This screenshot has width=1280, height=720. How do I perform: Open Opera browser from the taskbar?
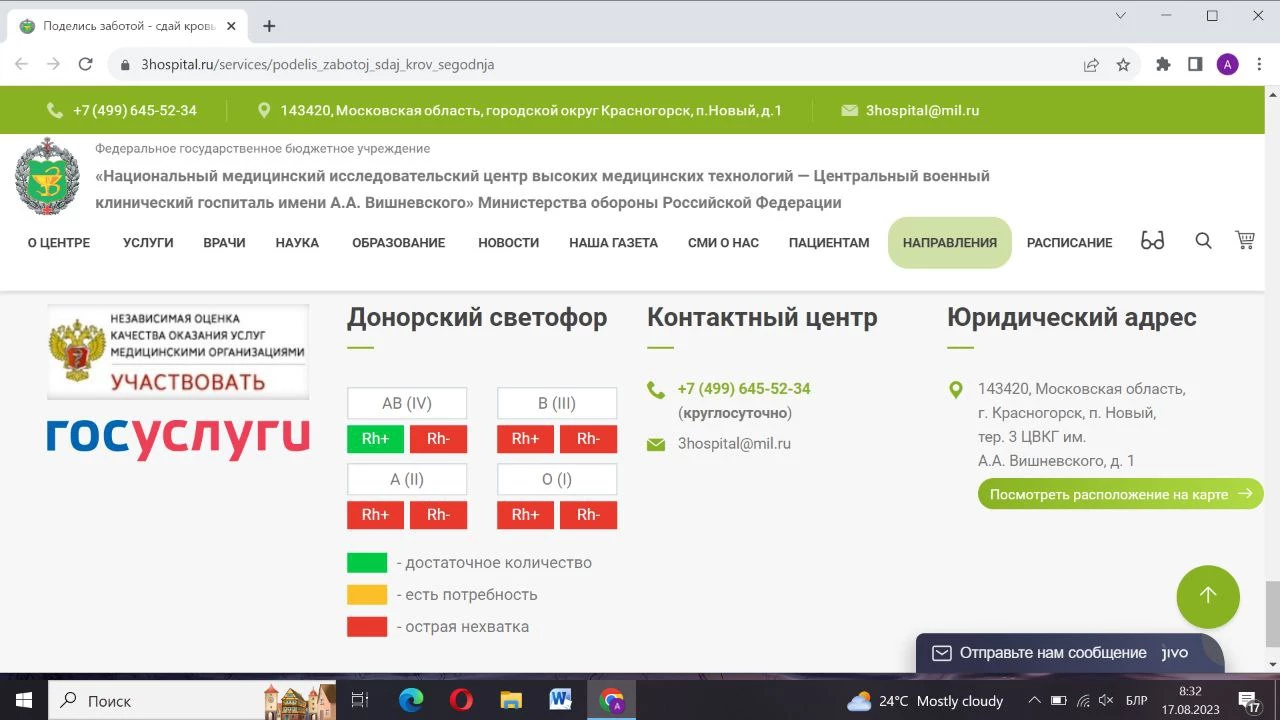(x=461, y=700)
